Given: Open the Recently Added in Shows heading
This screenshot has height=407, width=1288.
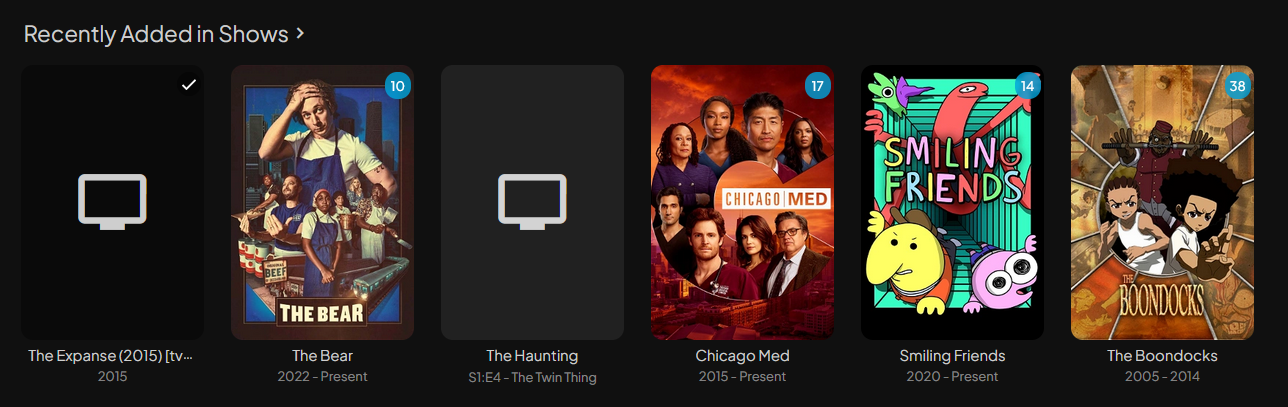Looking at the screenshot, I should point(156,34).
